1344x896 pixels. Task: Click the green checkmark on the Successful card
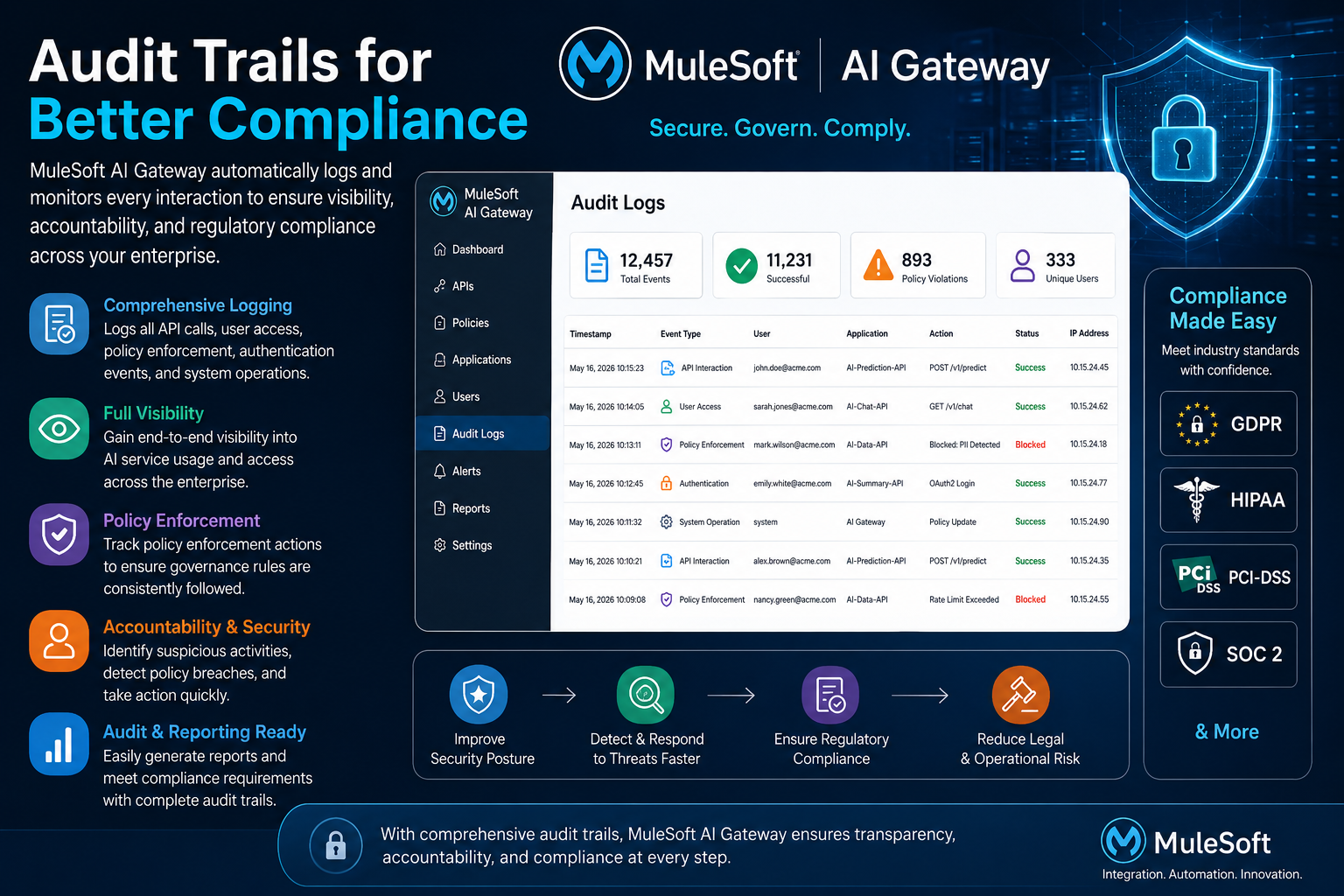point(742,265)
